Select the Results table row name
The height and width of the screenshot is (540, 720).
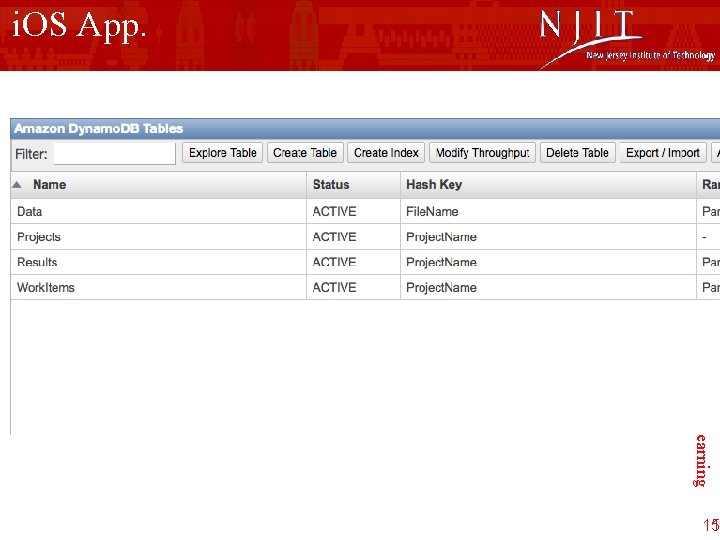(37, 262)
